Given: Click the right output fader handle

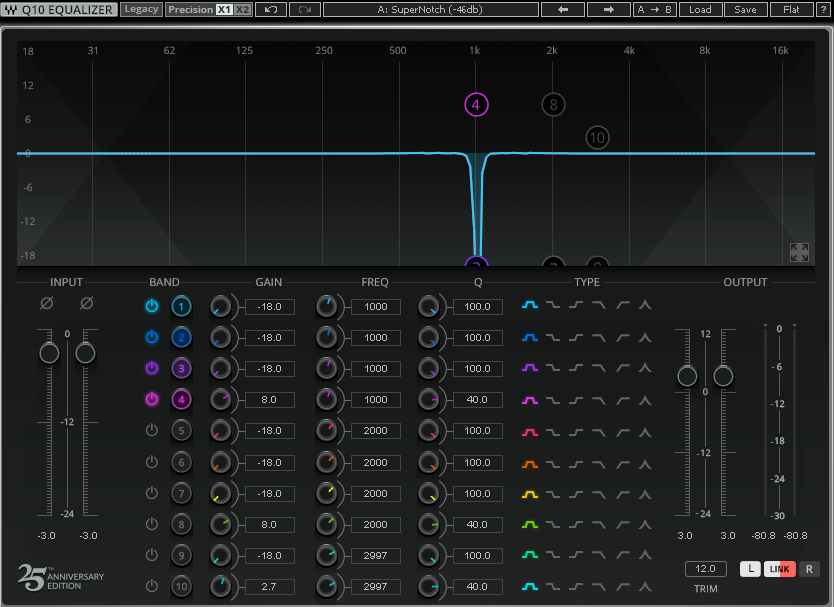Looking at the screenshot, I should tap(723, 377).
